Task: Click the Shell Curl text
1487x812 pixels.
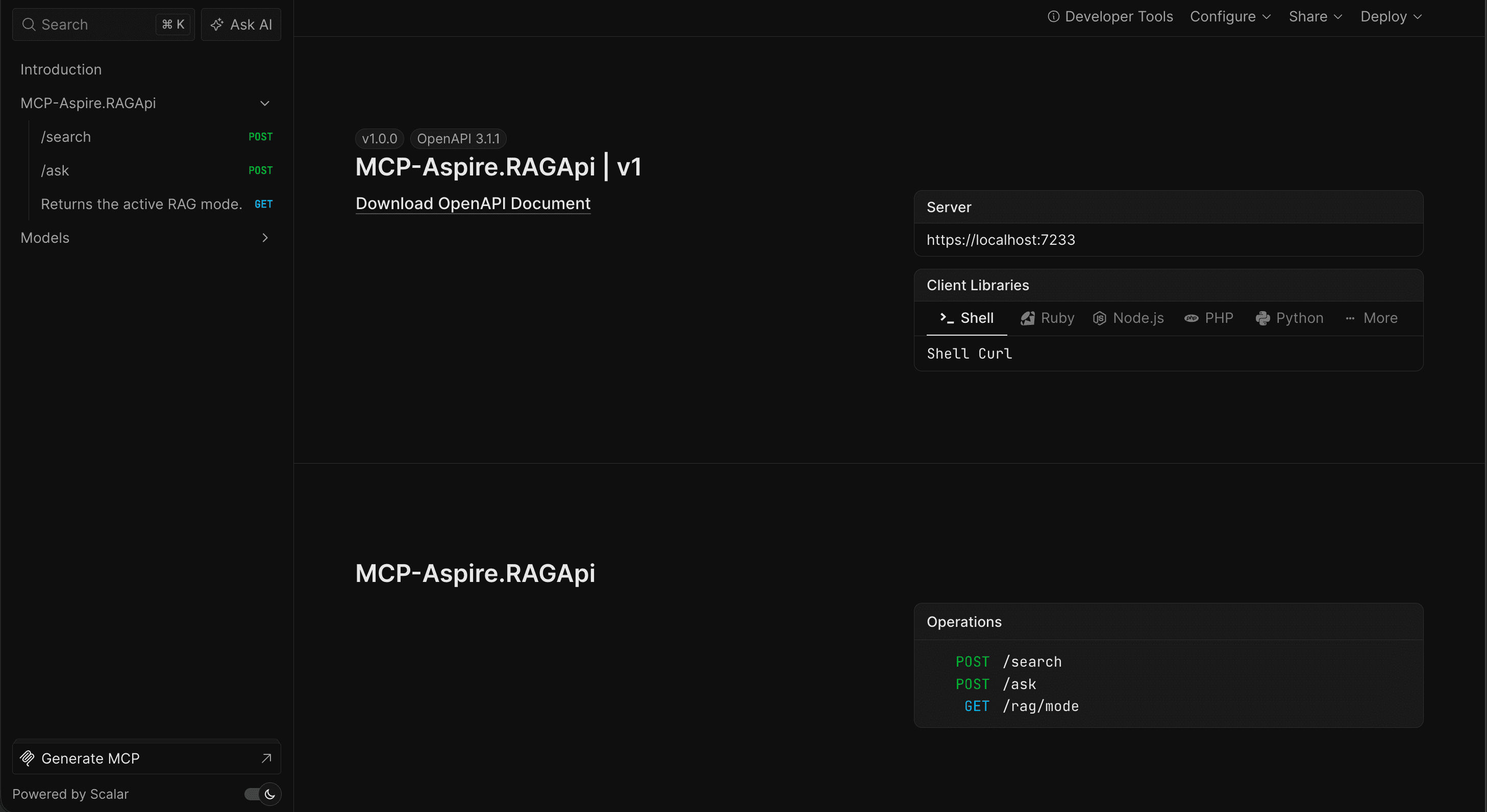Action: tap(969, 353)
